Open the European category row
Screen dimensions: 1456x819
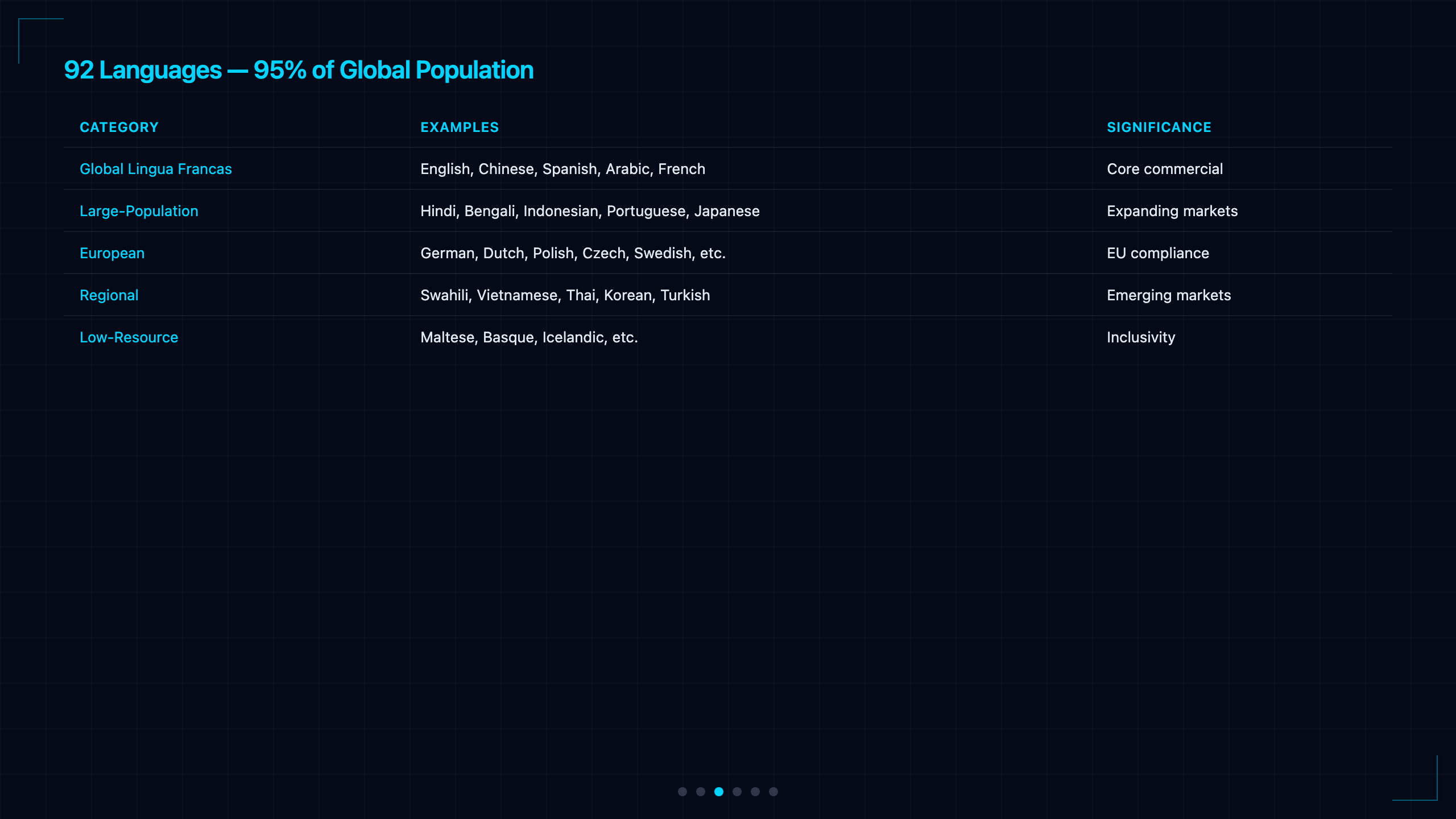pyautogui.click(x=728, y=253)
